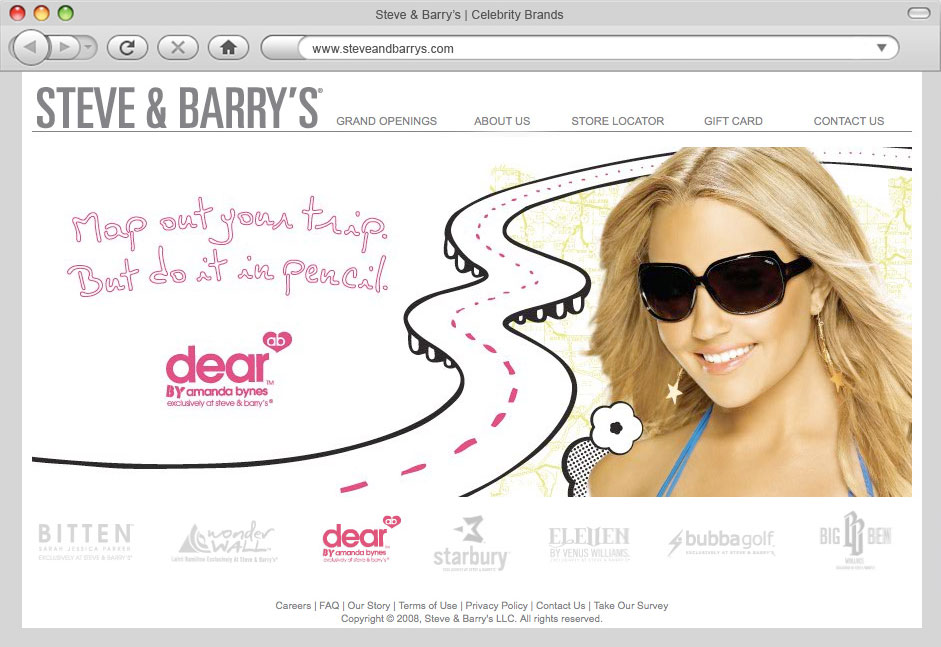
Task: Open the Store Locator menu item
Action: [x=618, y=121]
